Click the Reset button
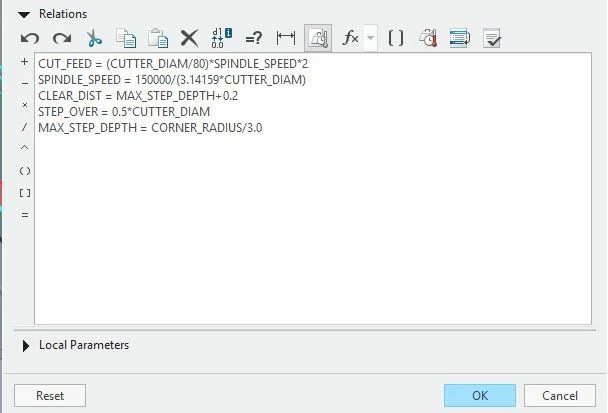Viewport: 608px width, 413px height. click(50, 396)
